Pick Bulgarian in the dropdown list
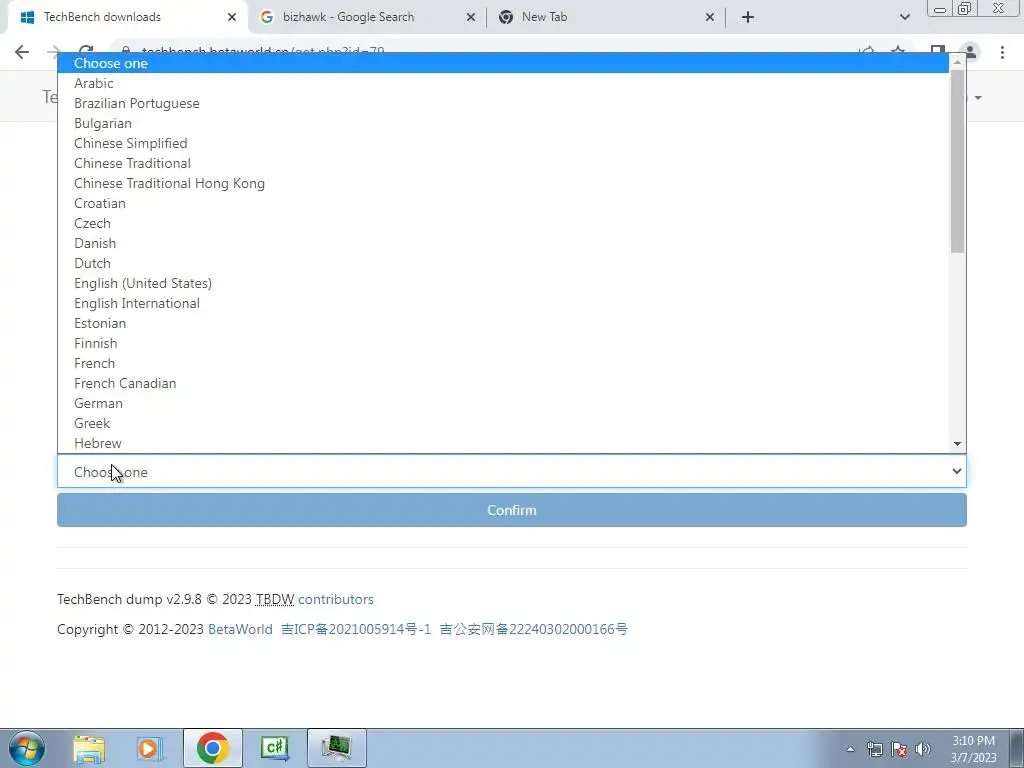 (503, 123)
